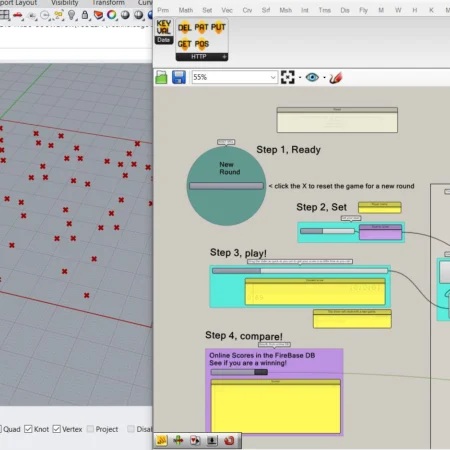The width and height of the screenshot is (450, 450).
Task: Click the KEY VAL Data component icon
Action: [163, 27]
